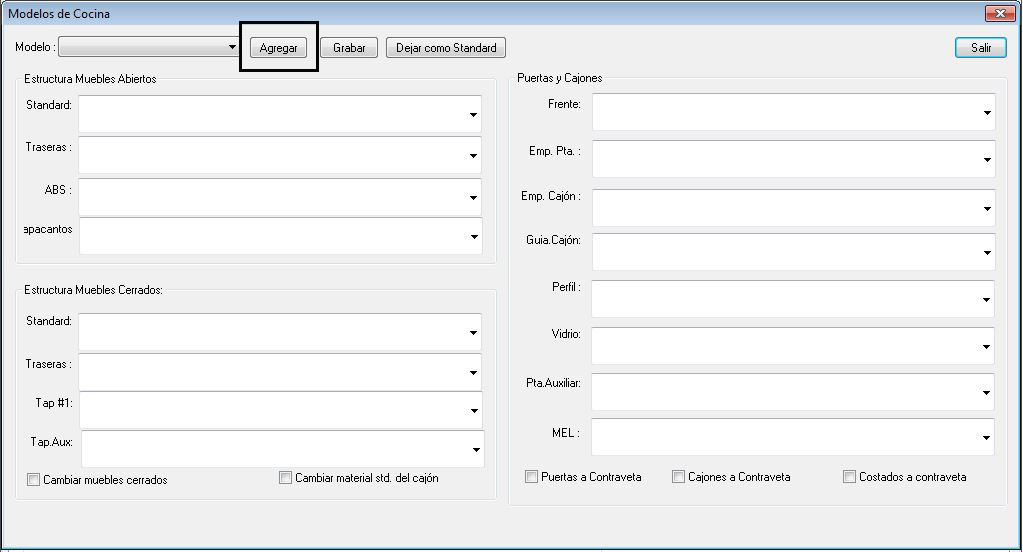Viewport: 1023px width, 552px height.
Task: Expand the Tap #1 dropdown
Action: coord(281,410)
